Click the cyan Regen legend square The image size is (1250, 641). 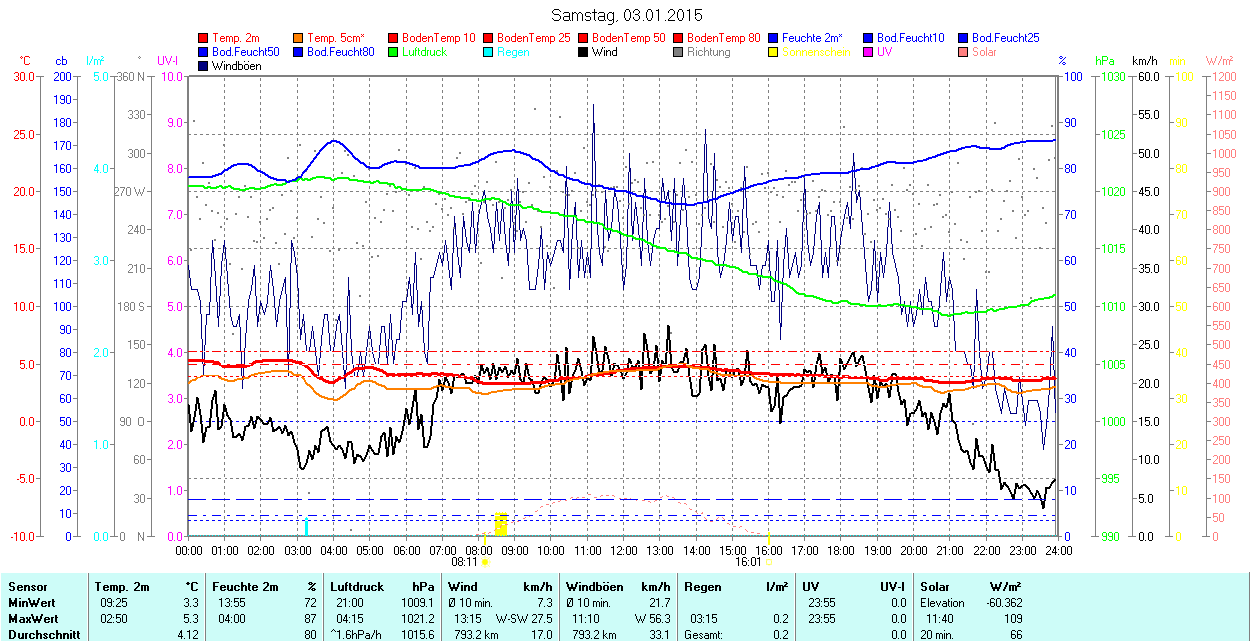tap(489, 52)
